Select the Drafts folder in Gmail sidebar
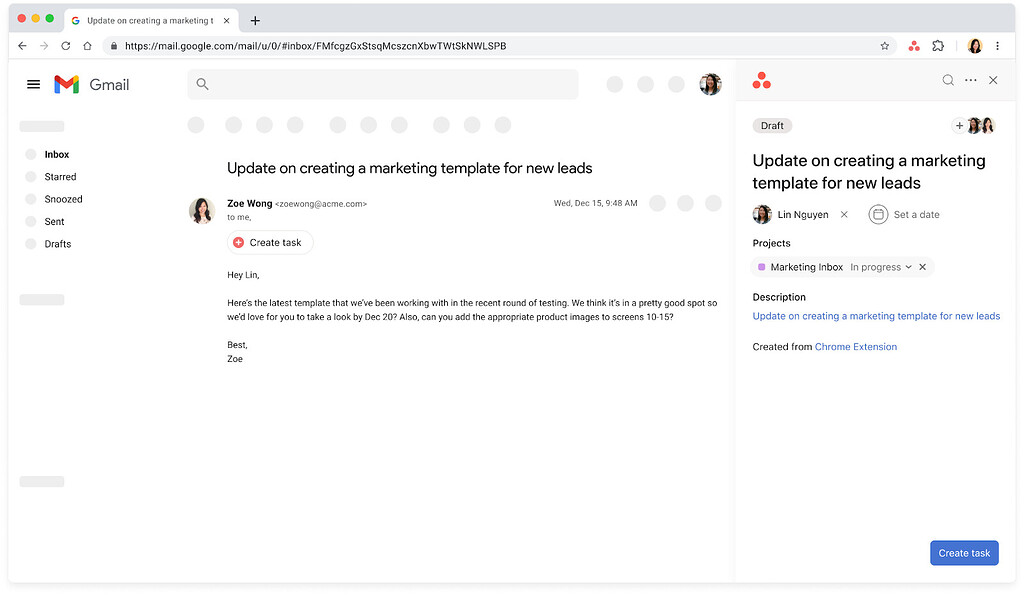This screenshot has width=1024, height=595. 58,243
